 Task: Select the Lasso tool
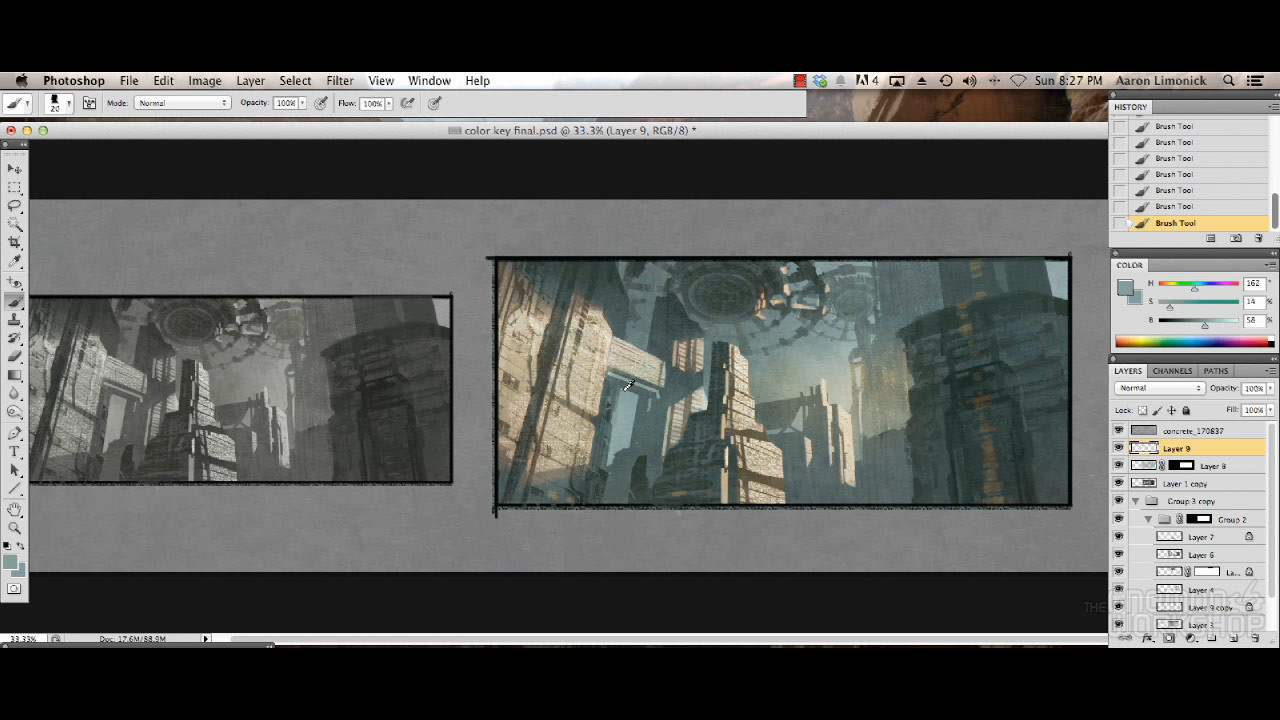click(x=15, y=206)
